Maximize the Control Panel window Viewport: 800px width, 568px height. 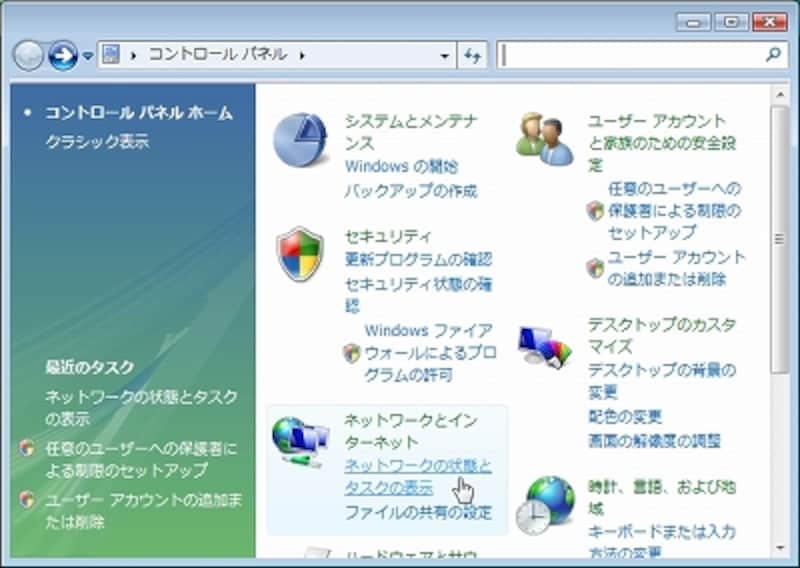pos(732,22)
